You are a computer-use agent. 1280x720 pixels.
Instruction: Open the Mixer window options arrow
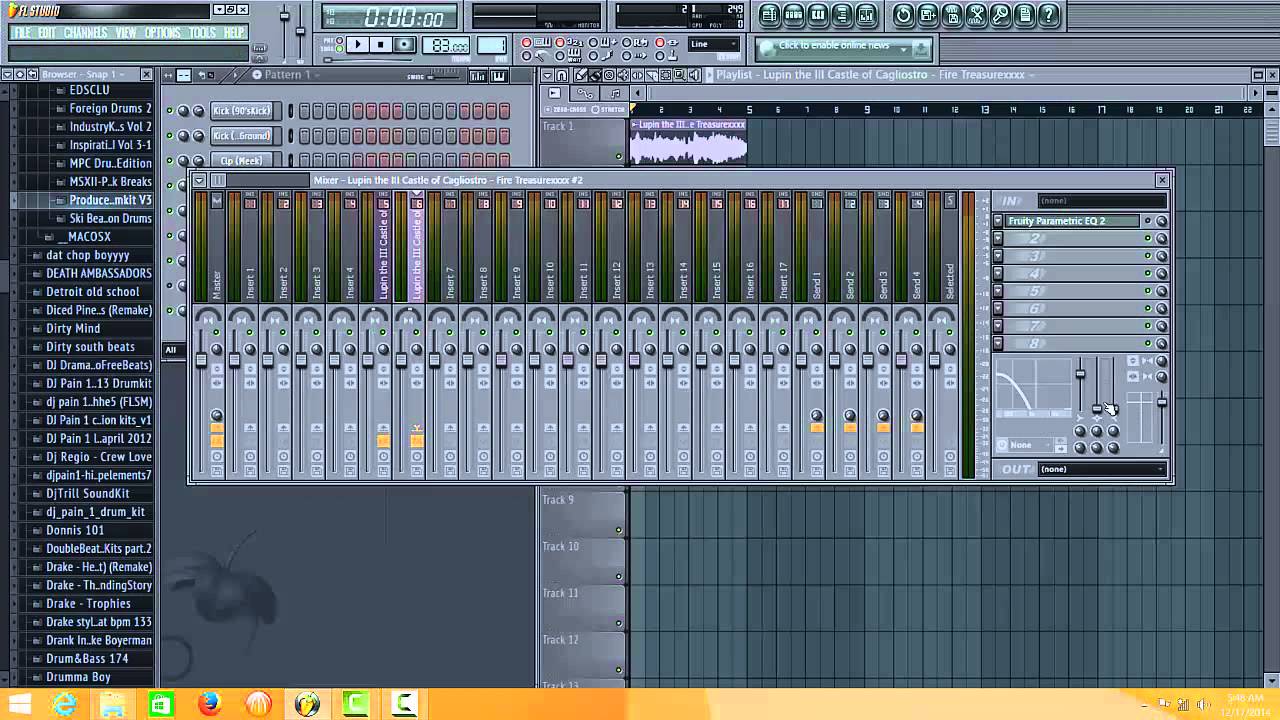[x=199, y=180]
